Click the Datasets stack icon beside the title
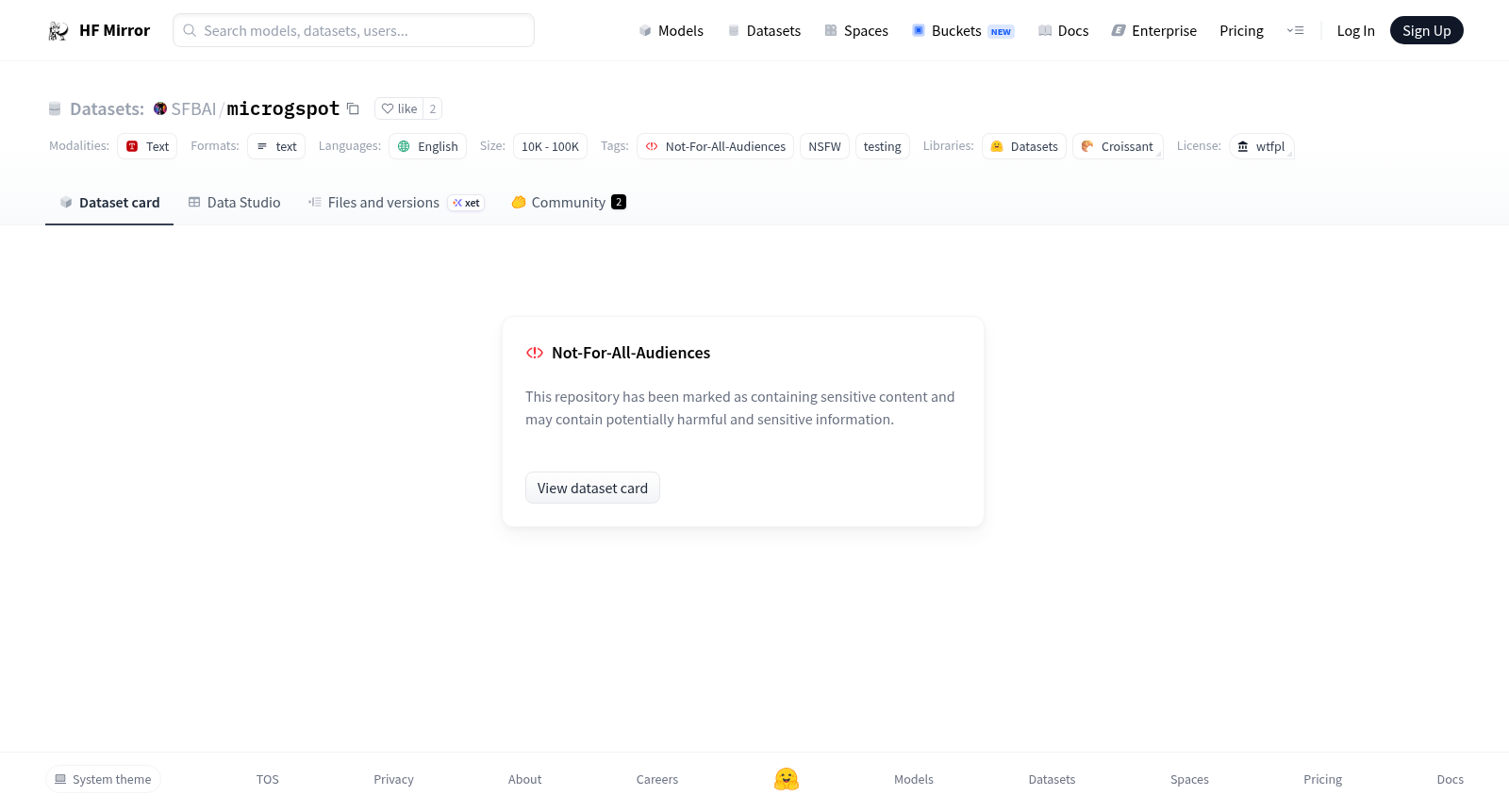 tap(55, 108)
